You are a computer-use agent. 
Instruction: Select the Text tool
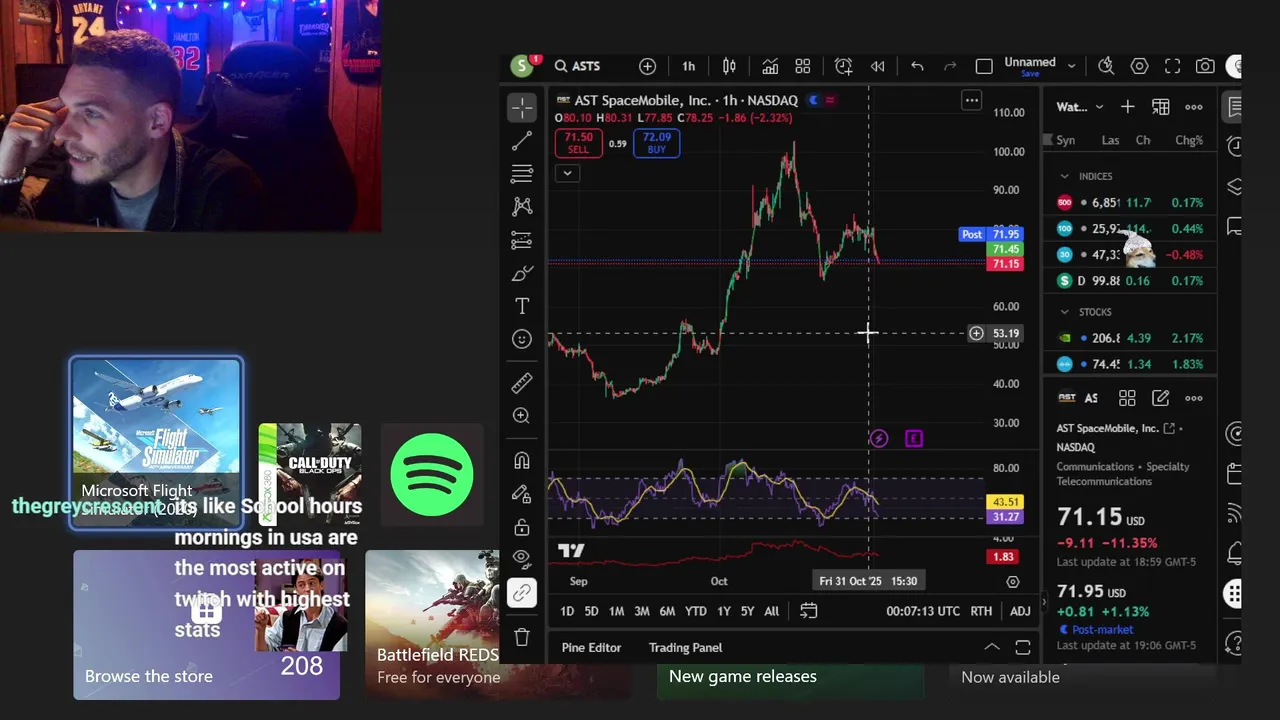click(522, 306)
